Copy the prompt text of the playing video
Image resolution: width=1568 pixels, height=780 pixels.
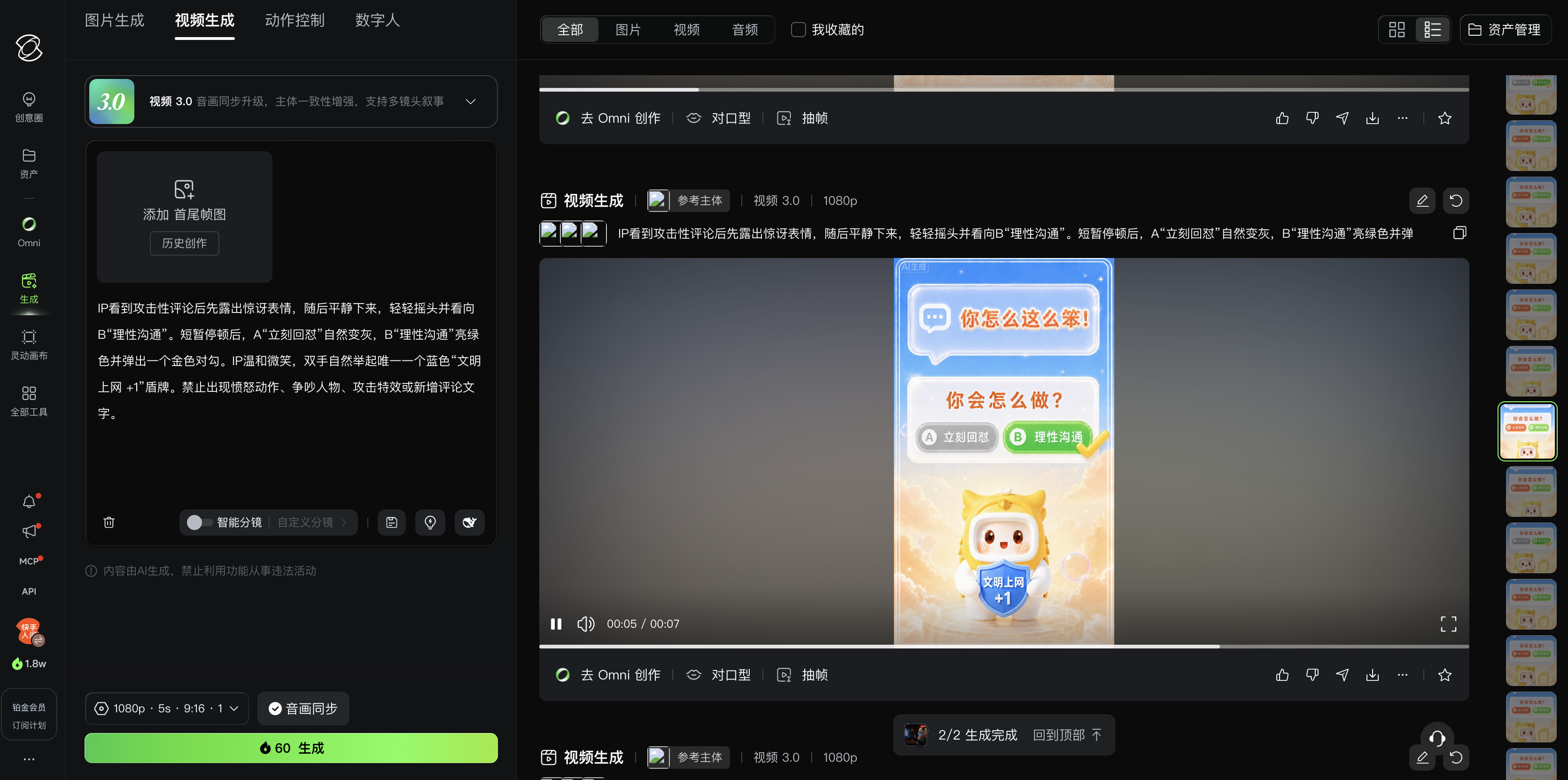1459,233
